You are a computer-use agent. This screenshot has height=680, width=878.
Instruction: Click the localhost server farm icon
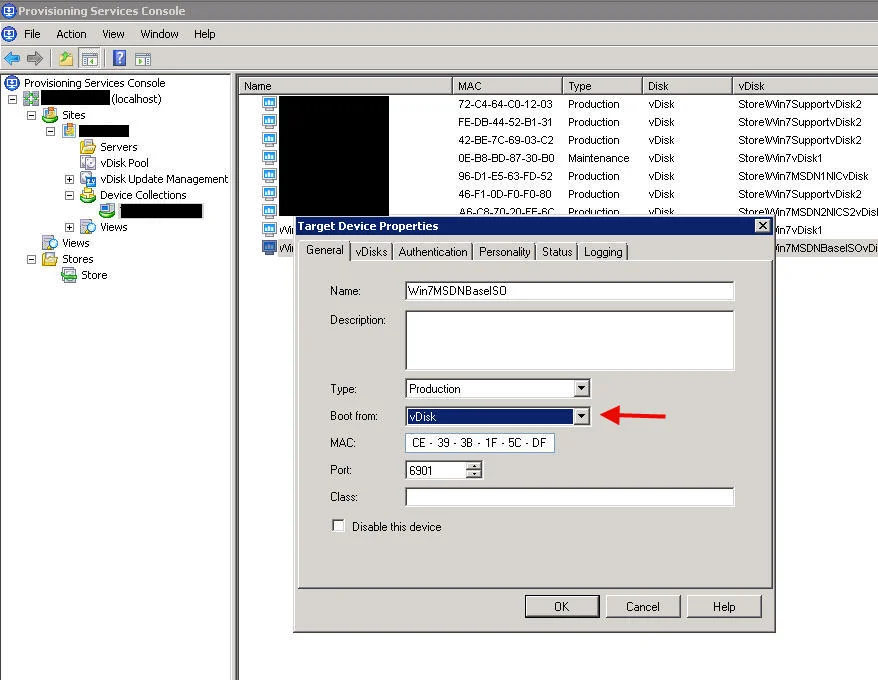point(31,99)
